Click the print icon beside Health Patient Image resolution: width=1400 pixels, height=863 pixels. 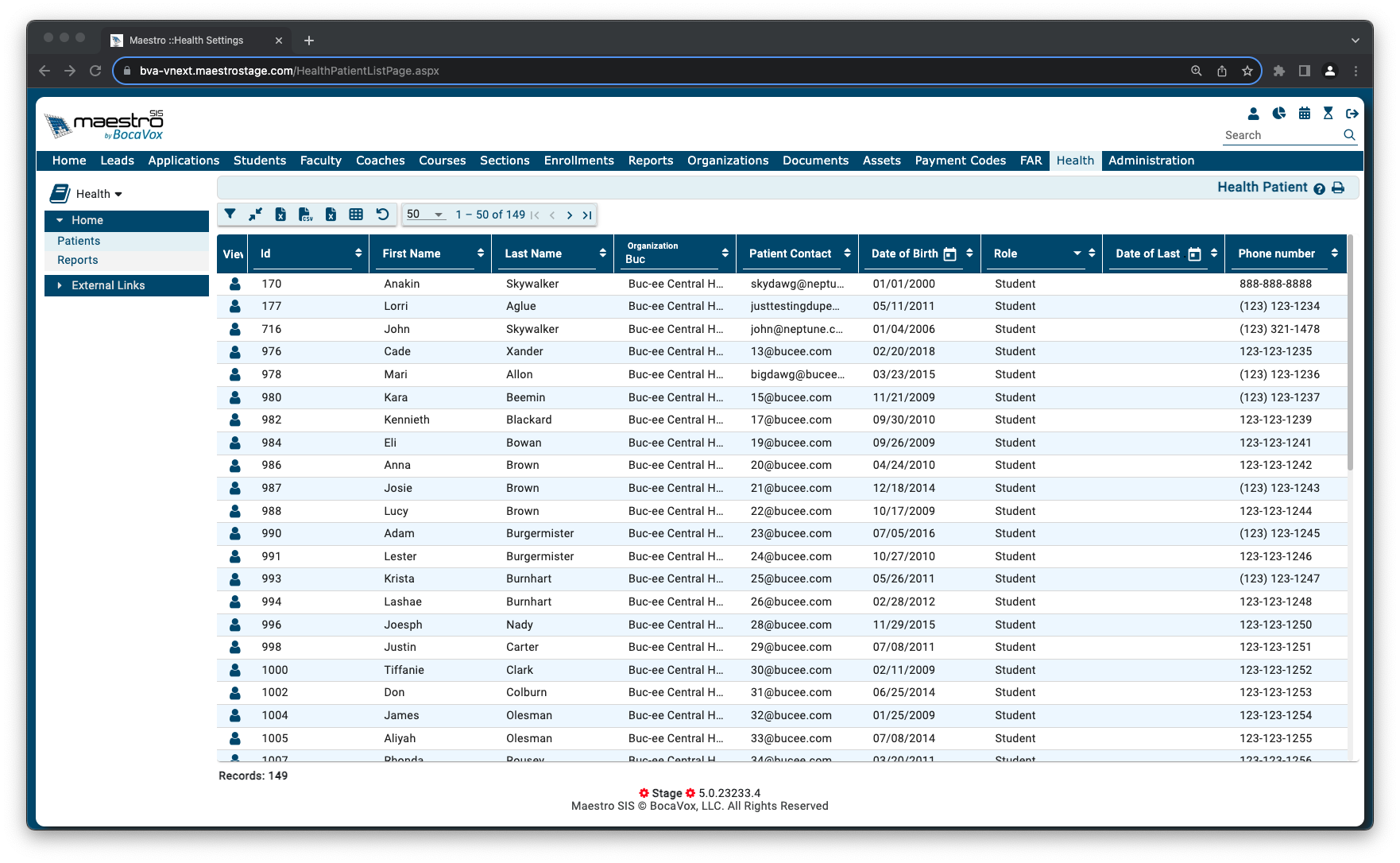[x=1338, y=188]
